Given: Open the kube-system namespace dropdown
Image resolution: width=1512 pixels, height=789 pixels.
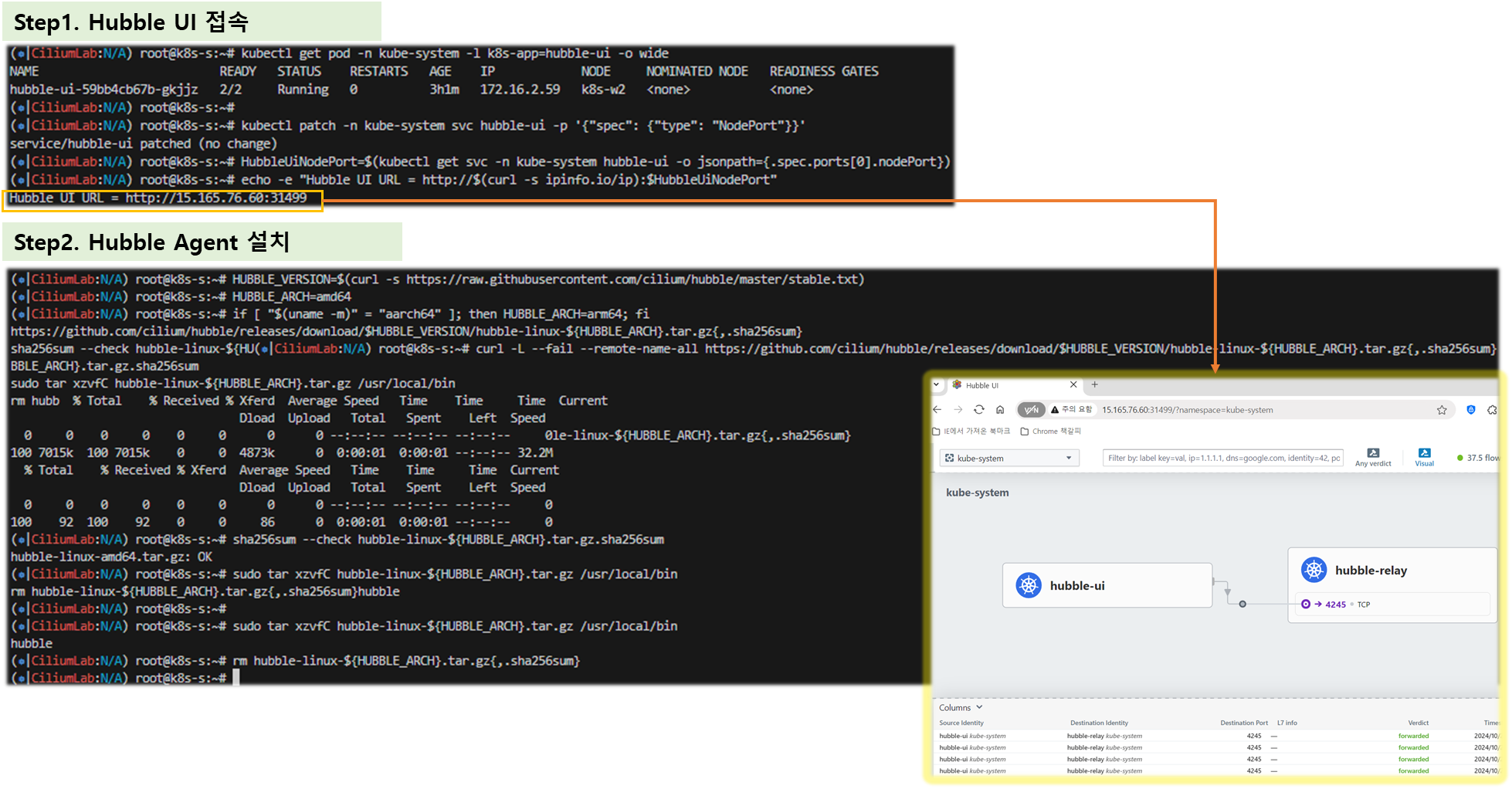Looking at the screenshot, I should [x=1009, y=458].
